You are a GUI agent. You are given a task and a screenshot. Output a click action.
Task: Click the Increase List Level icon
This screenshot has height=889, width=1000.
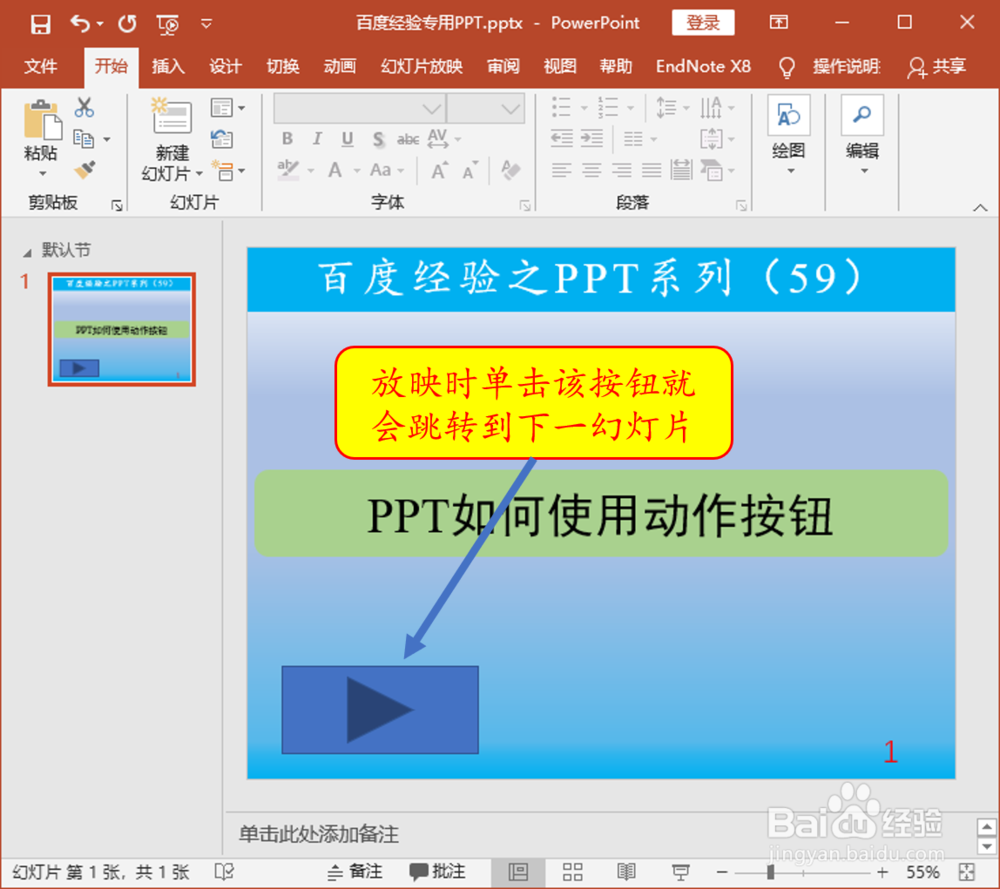click(592, 138)
